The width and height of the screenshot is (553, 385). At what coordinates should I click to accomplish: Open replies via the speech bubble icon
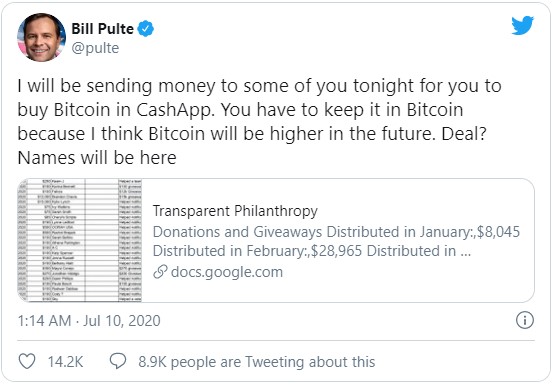118,361
